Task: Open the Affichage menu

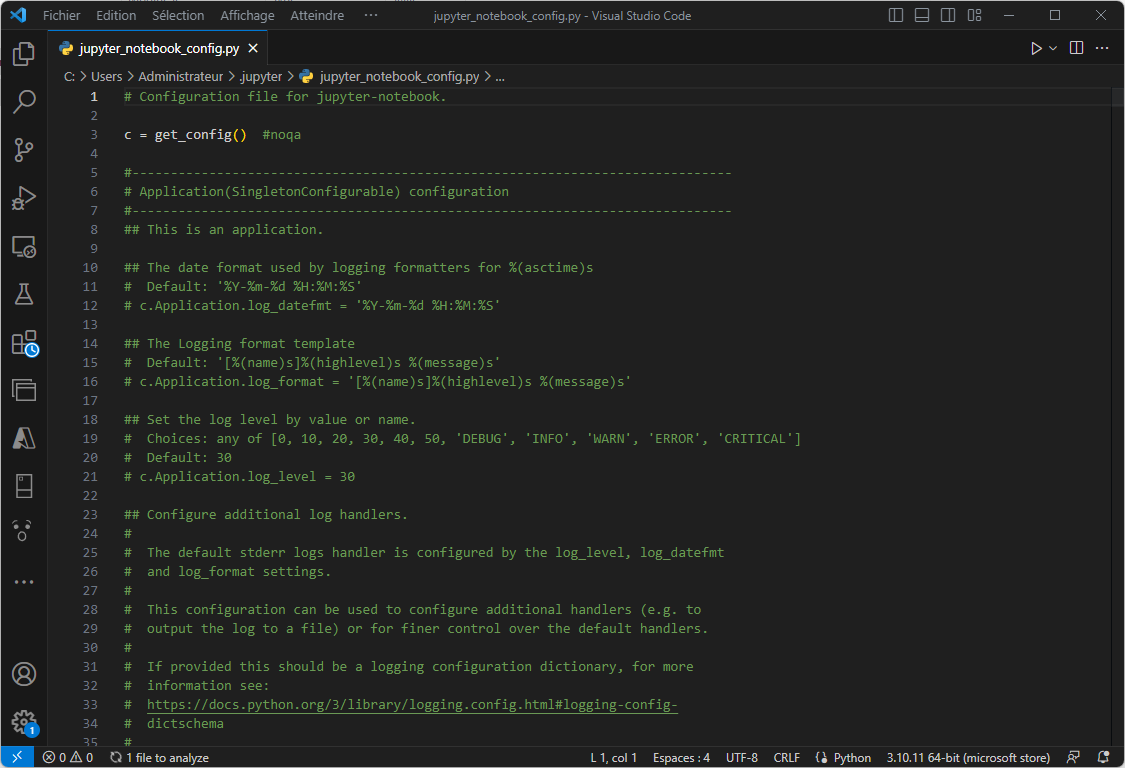Action: (247, 15)
